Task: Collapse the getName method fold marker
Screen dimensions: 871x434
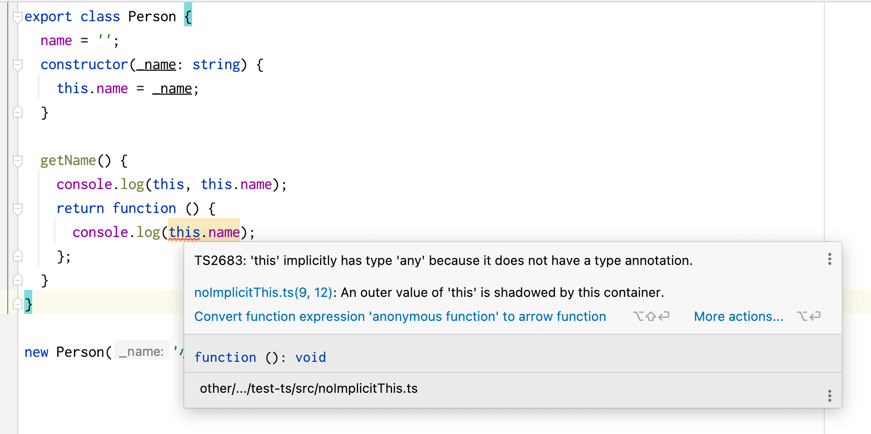Action: pos(18,161)
